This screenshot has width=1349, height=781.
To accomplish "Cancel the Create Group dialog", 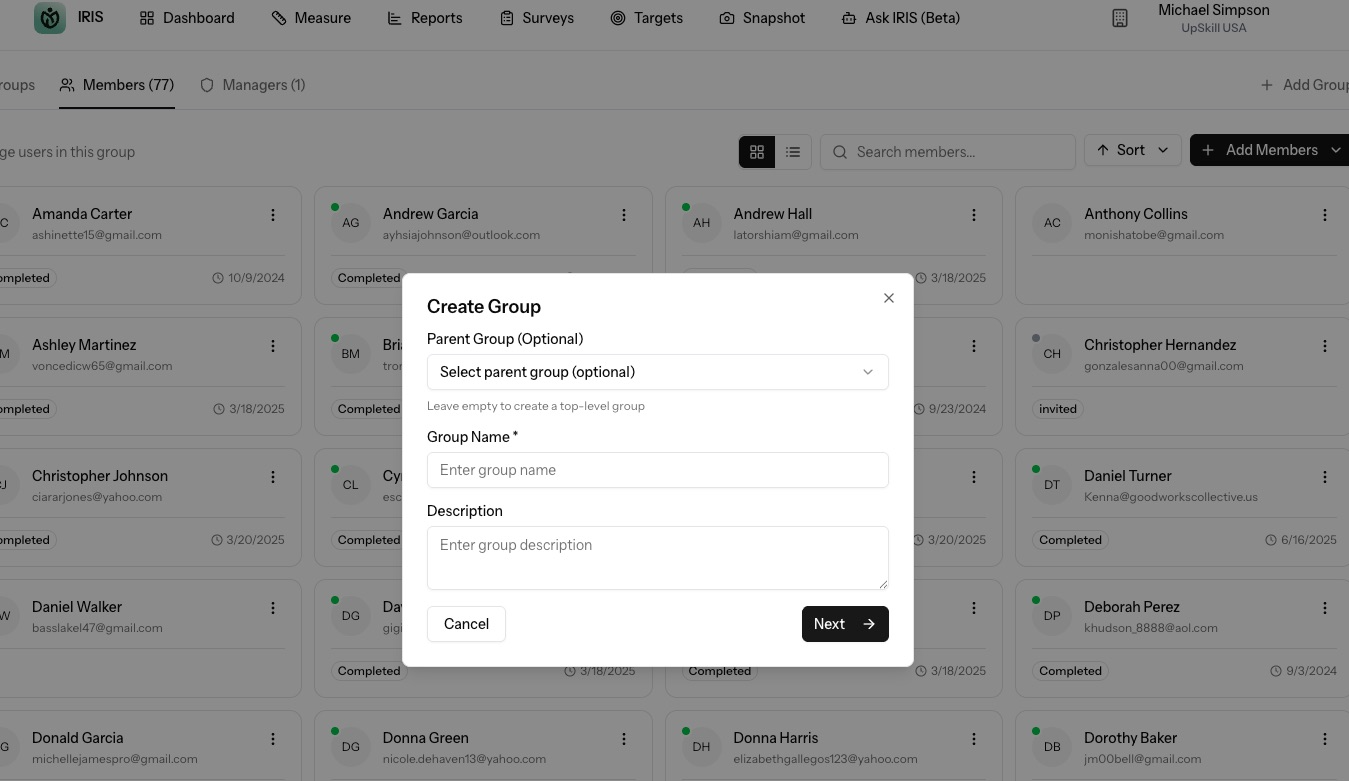I will pyautogui.click(x=466, y=624).
